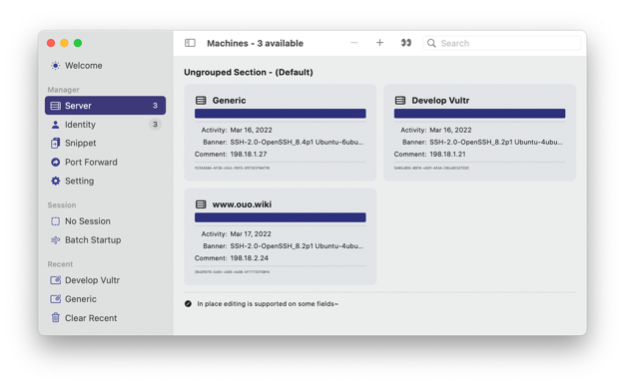The height and width of the screenshot is (390, 625).
Task: Click the No Session dashed square icon
Action: click(x=55, y=221)
